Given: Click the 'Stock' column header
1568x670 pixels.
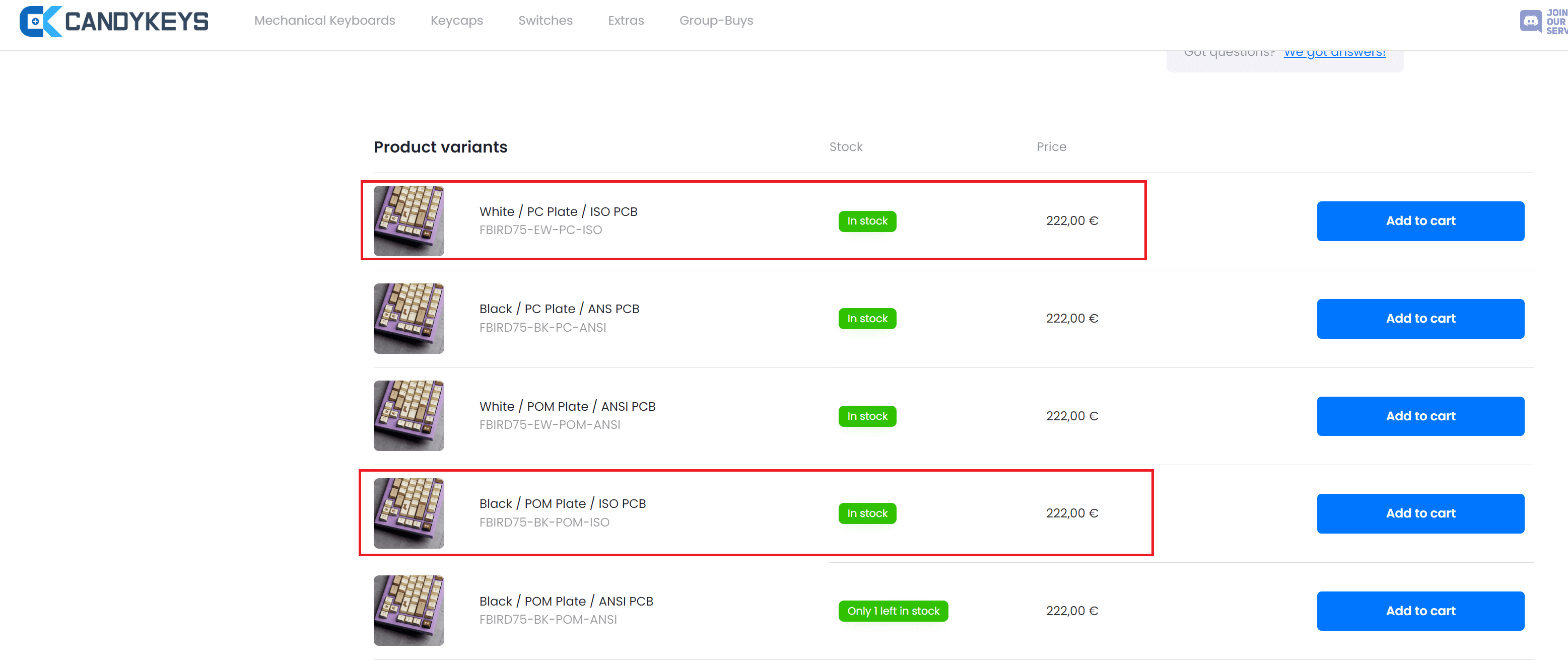Looking at the screenshot, I should tap(846, 146).
